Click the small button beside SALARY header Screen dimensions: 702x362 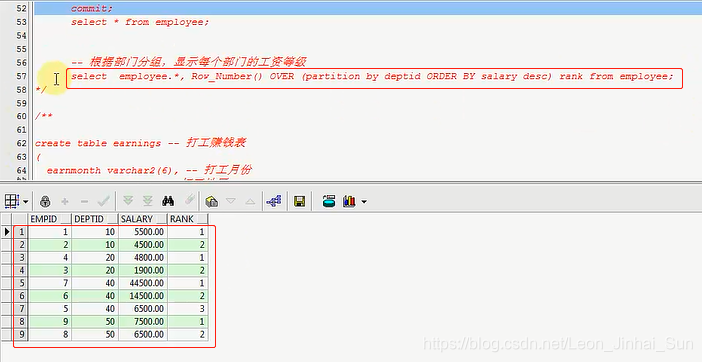(x=161, y=219)
